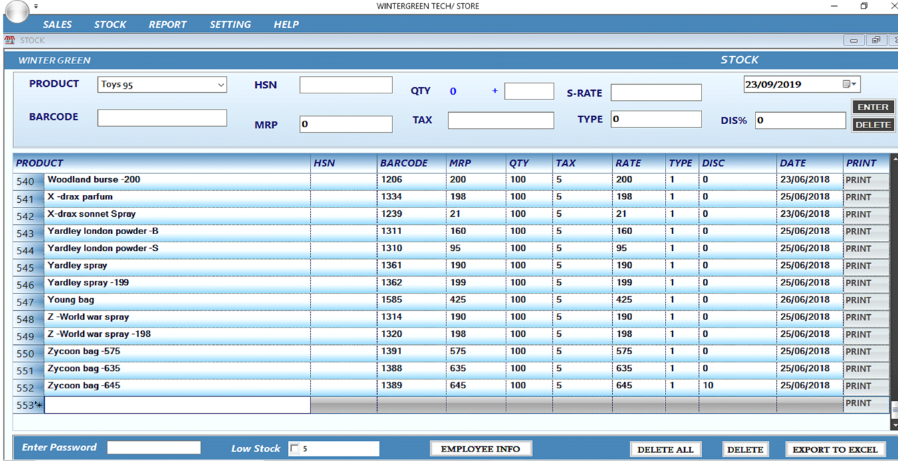The width and height of the screenshot is (898, 461).
Task: Open the SETTING menu
Action: (x=230, y=25)
